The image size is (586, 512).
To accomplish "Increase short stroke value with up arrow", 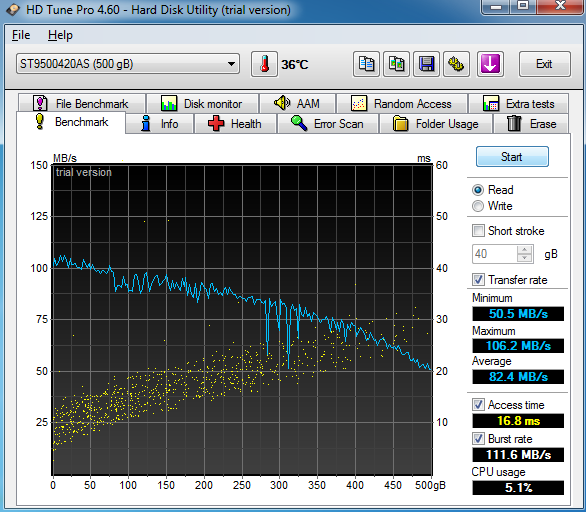I will coord(525,250).
